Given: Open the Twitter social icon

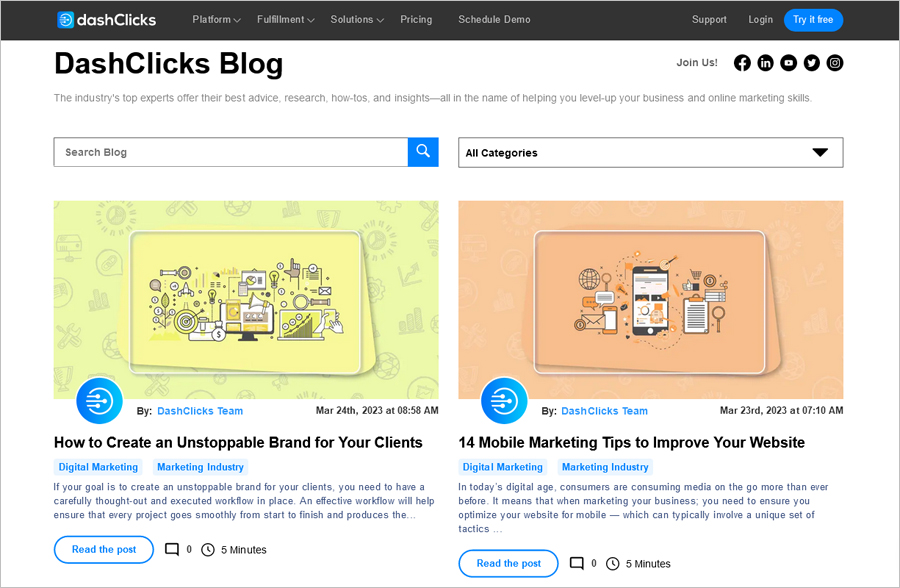Looking at the screenshot, I should pos(812,63).
